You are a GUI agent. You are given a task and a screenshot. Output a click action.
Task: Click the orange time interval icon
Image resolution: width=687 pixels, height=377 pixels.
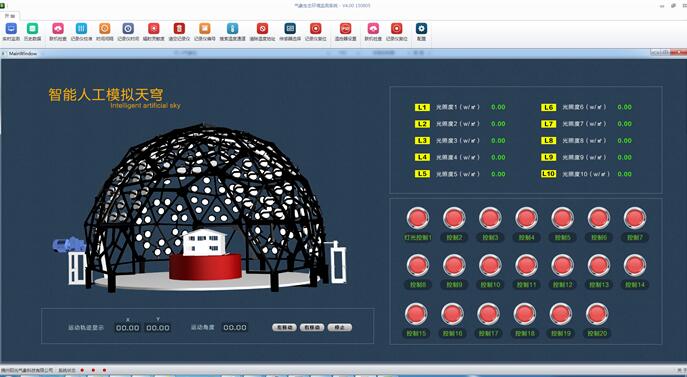(x=105, y=29)
